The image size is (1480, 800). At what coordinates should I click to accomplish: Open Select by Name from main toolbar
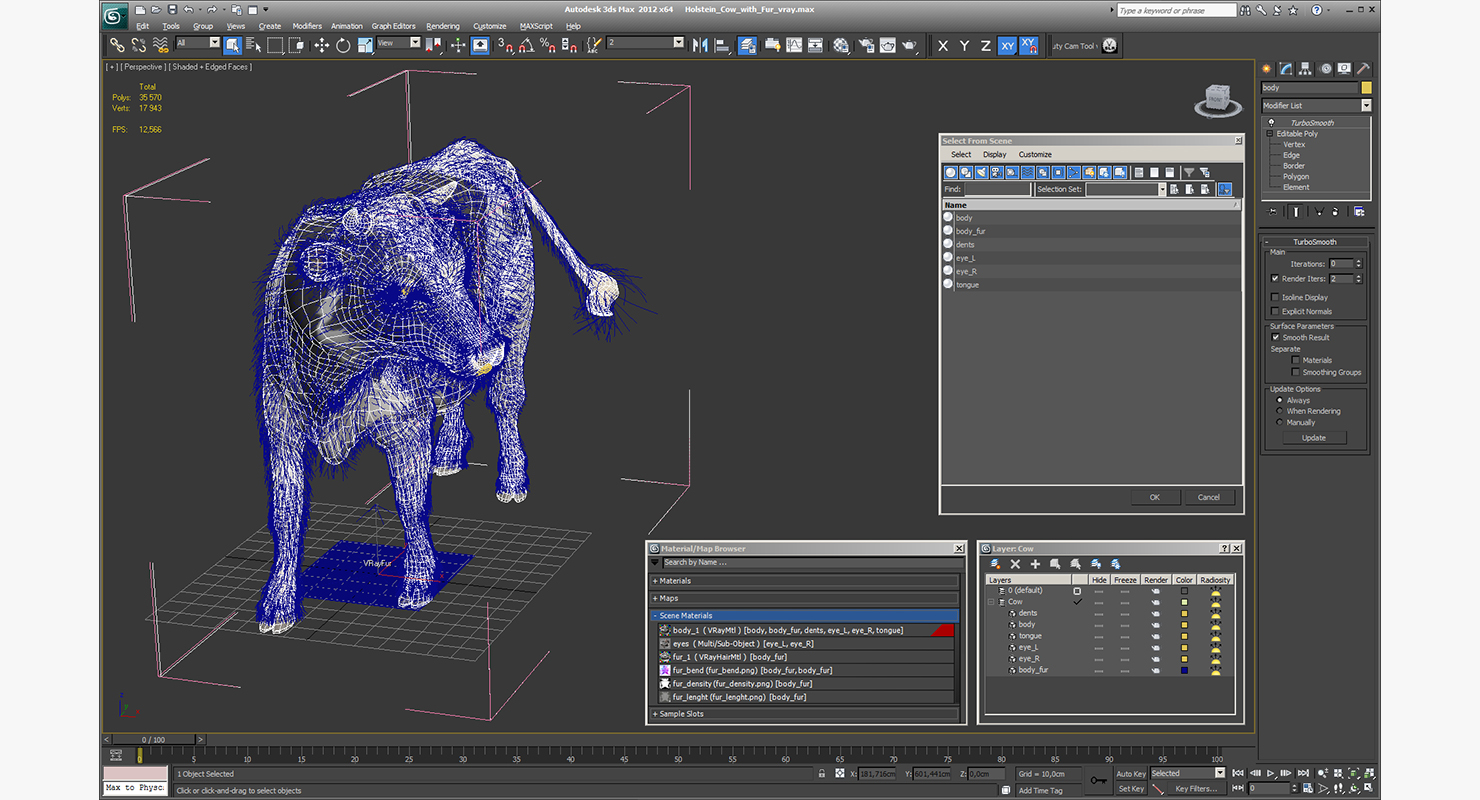point(253,45)
